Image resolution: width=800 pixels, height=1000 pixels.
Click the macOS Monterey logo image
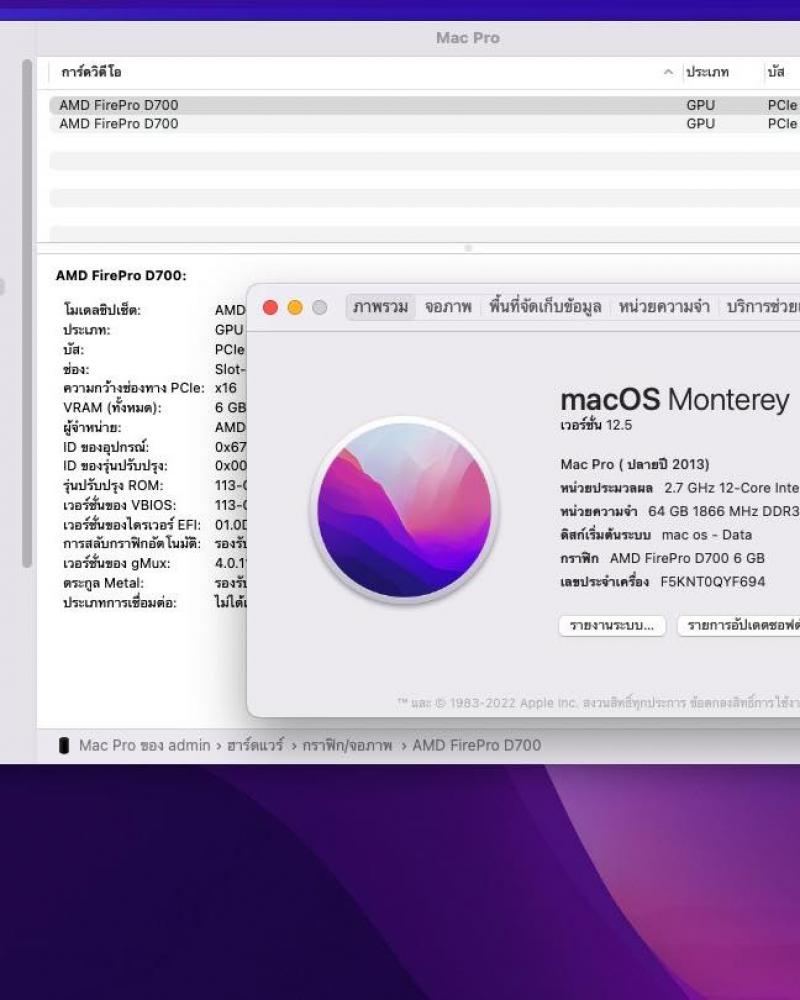pos(404,510)
